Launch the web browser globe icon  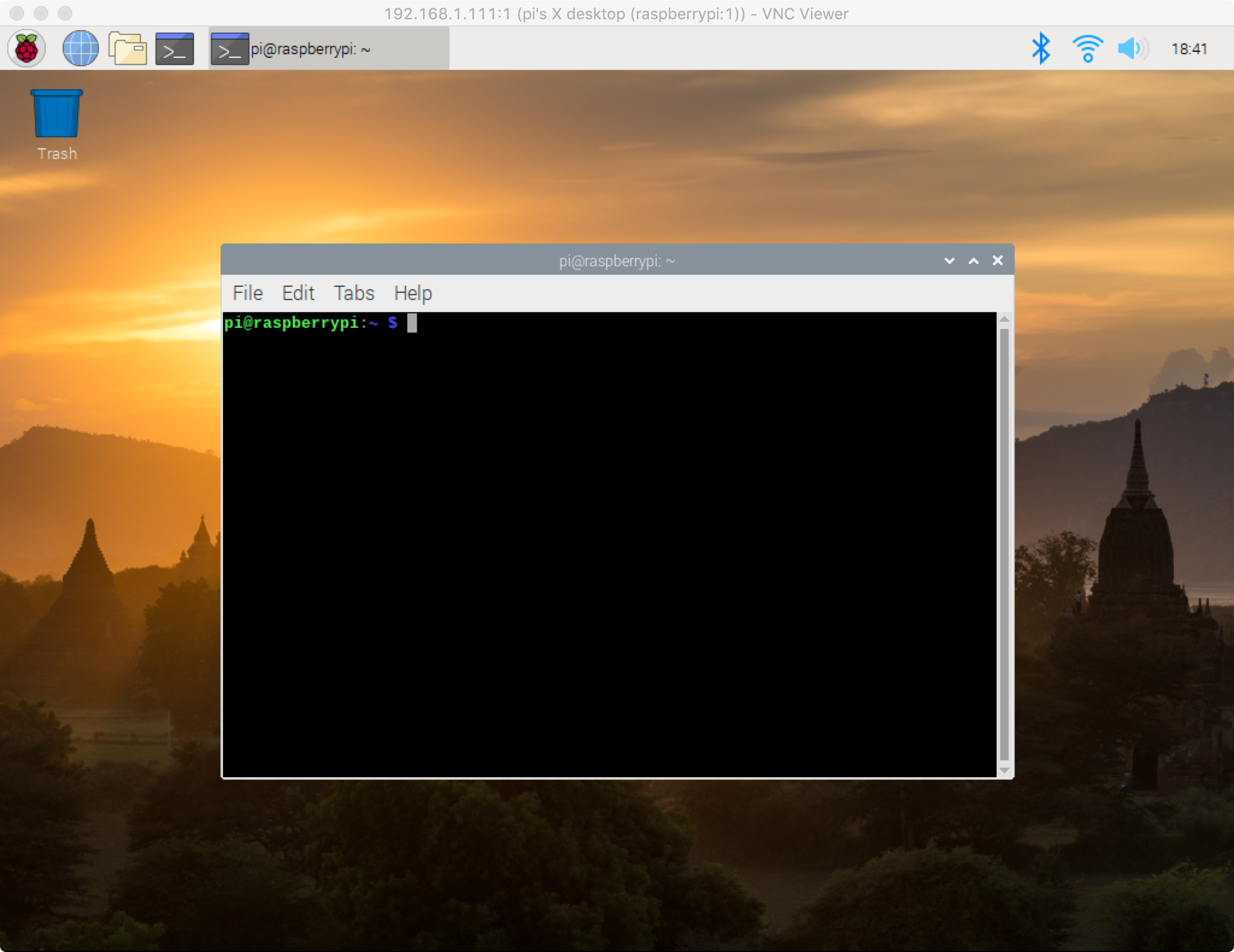[81, 48]
